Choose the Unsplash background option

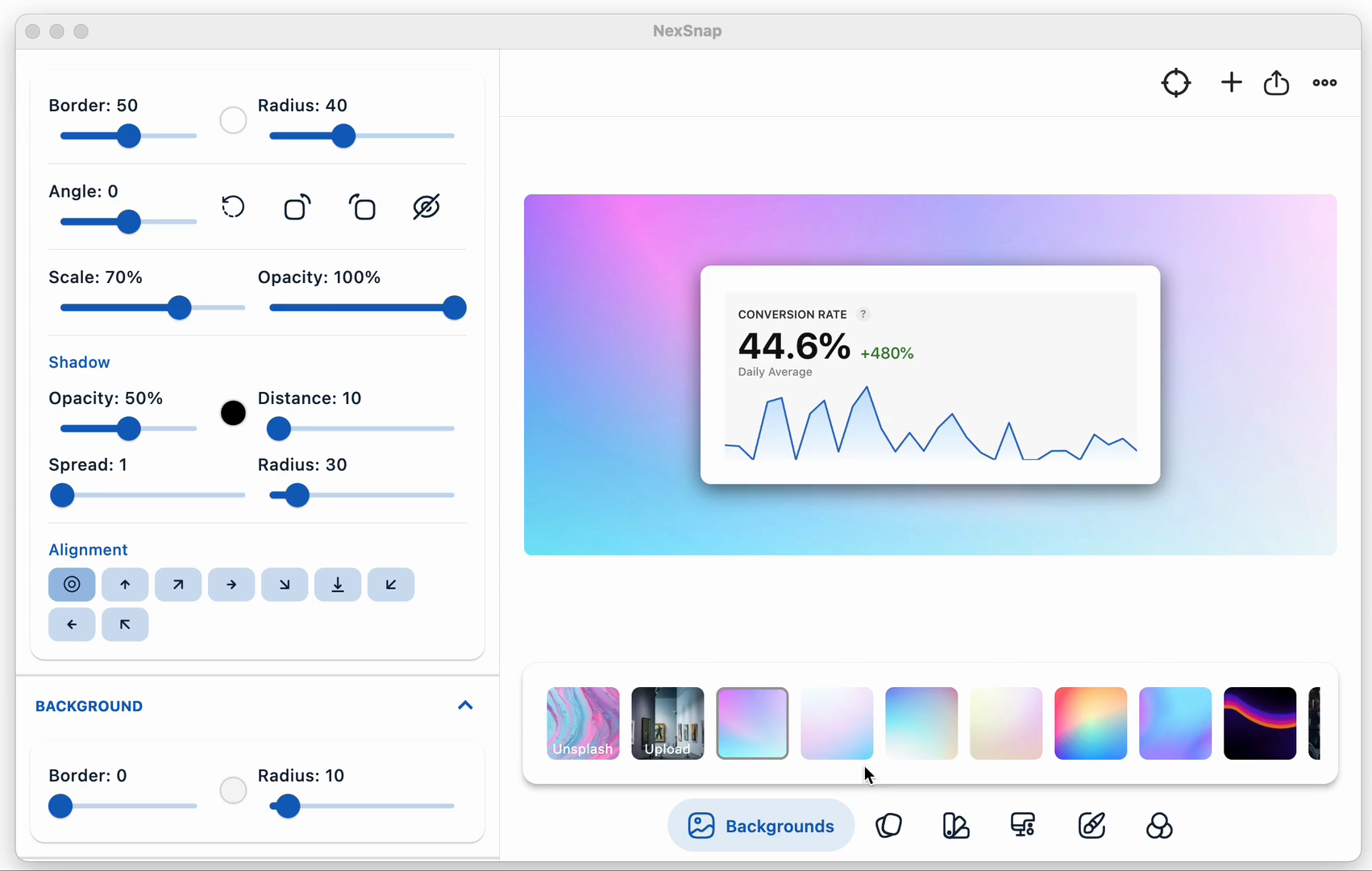583,723
